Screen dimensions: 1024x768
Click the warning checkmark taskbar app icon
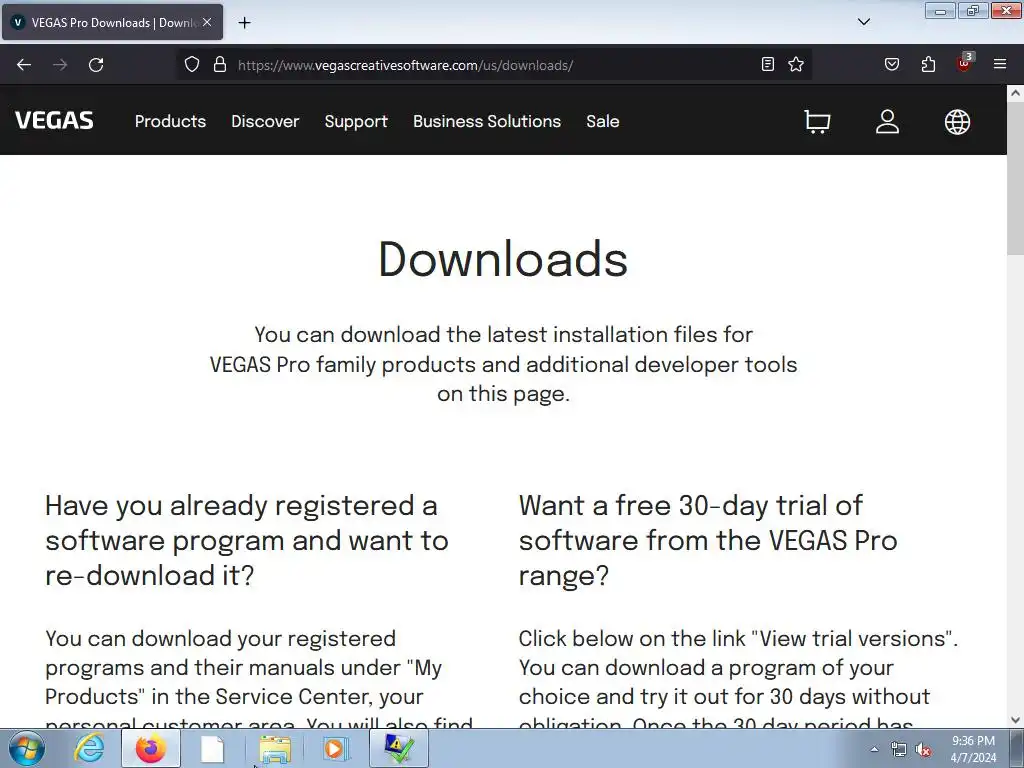[399, 748]
